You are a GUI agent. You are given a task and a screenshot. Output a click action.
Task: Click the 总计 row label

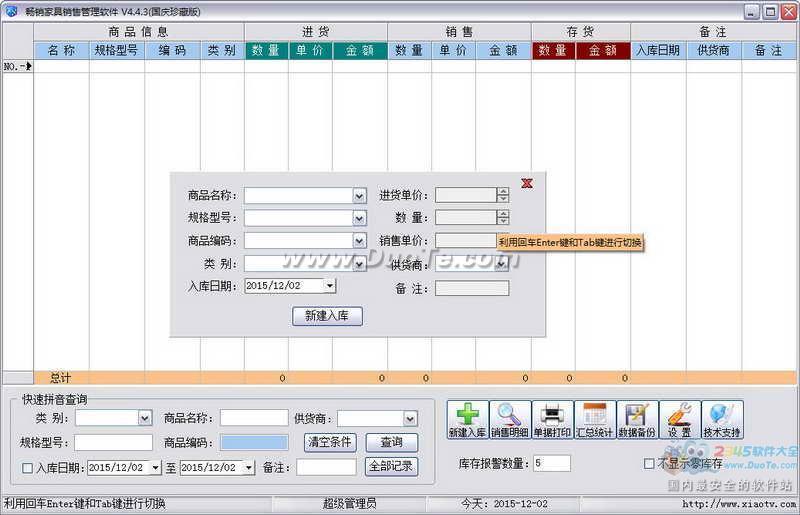pyautogui.click(x=60, y=378)
